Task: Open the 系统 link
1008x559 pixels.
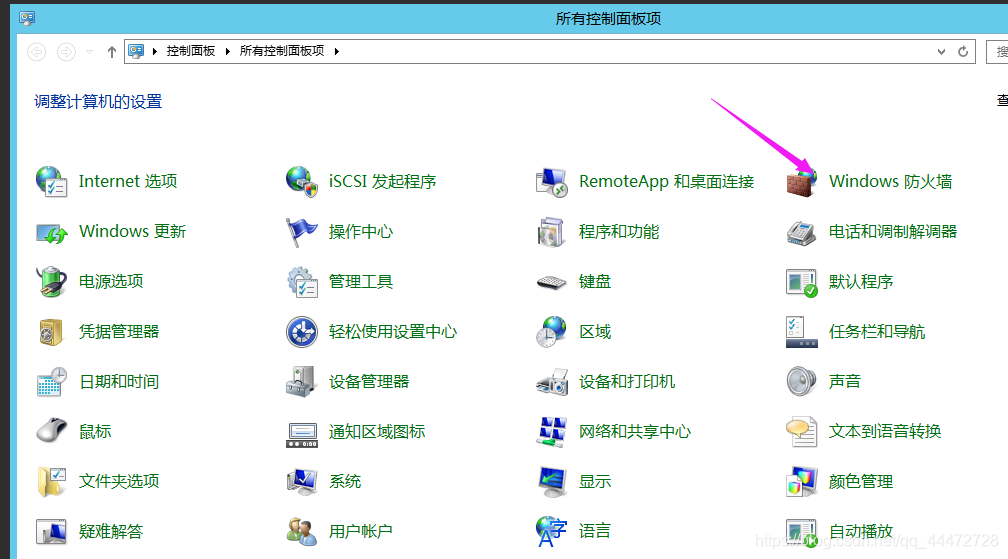Action: [x=345, y=481]
